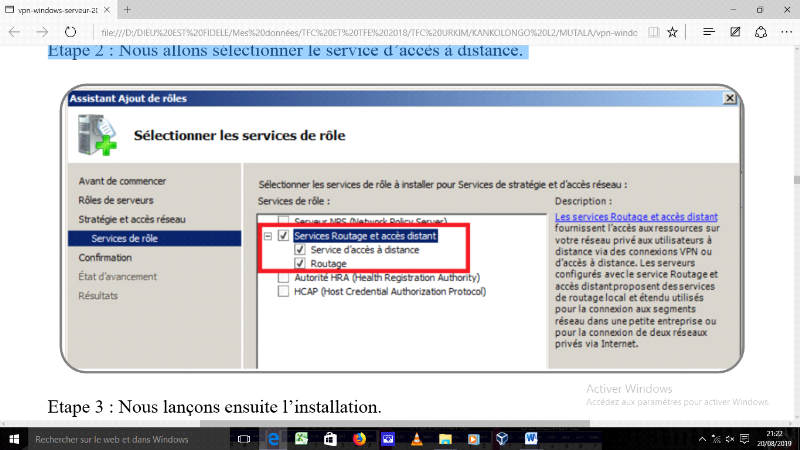Open network status tray icon
Image resolution: width=800 pixels, height=450 pixels.
(716, 439)
